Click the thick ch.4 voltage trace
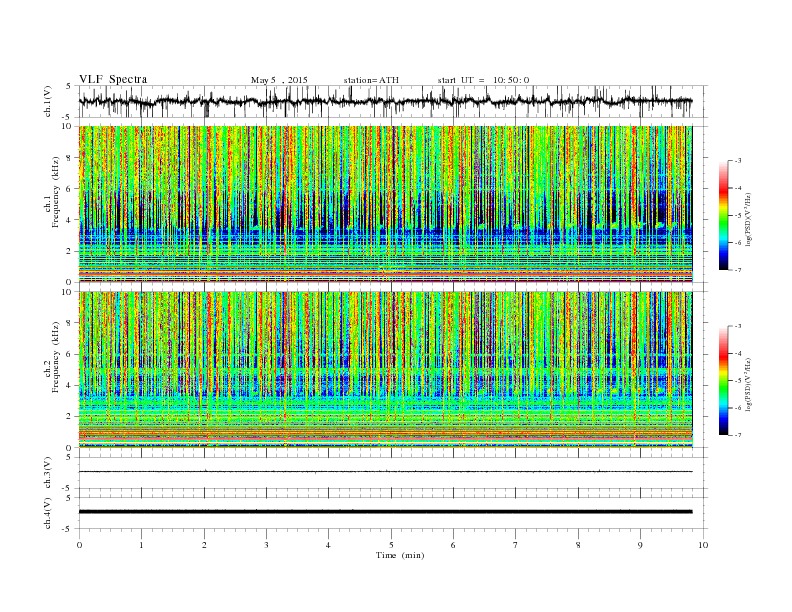Screen dimensions: 792x612 pyautogui.click(x=385, y=512)
